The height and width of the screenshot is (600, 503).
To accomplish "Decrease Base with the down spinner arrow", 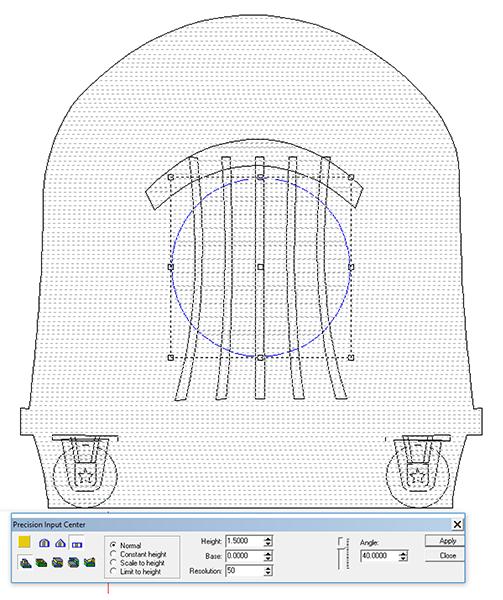I will click(x=268, y=558).
